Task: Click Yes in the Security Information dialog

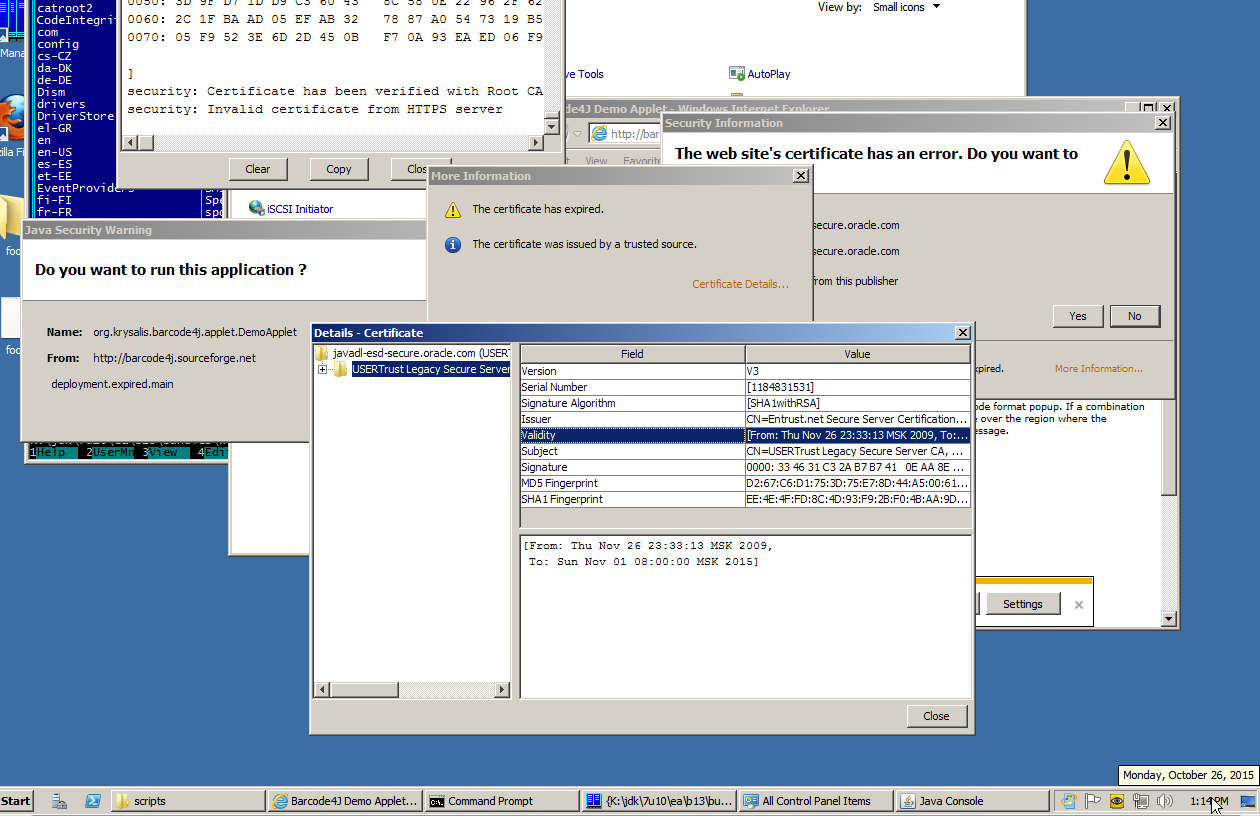Action: [x=1077, y=316]
